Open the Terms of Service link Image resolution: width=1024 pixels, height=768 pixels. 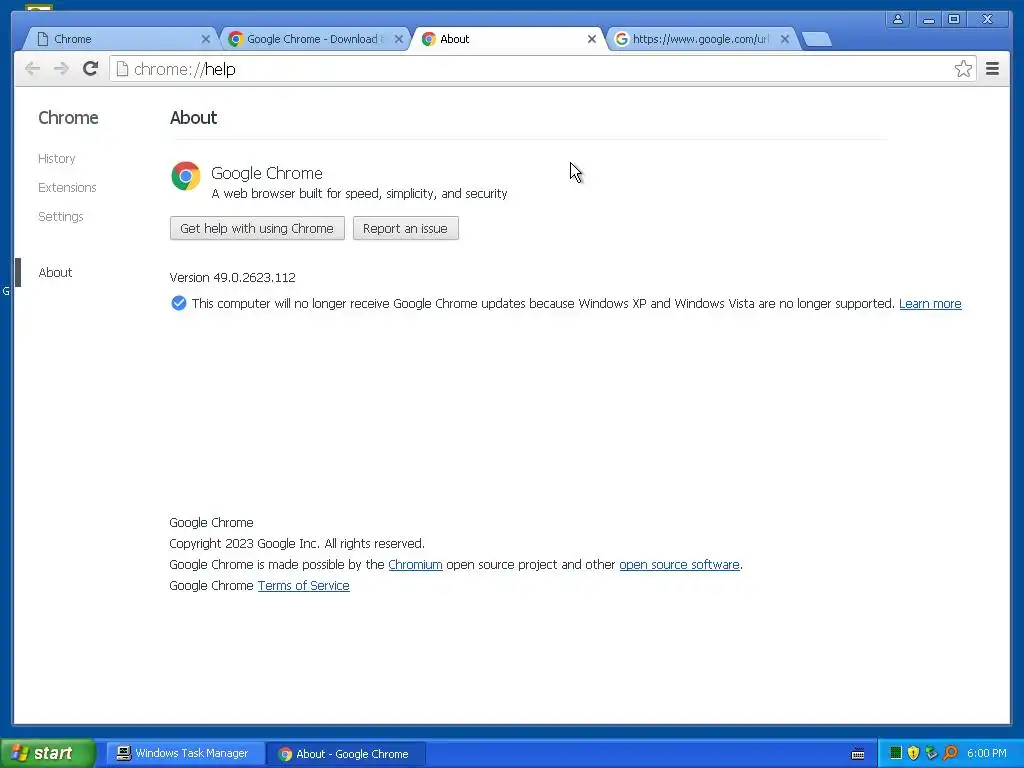(x=304, y=585)
